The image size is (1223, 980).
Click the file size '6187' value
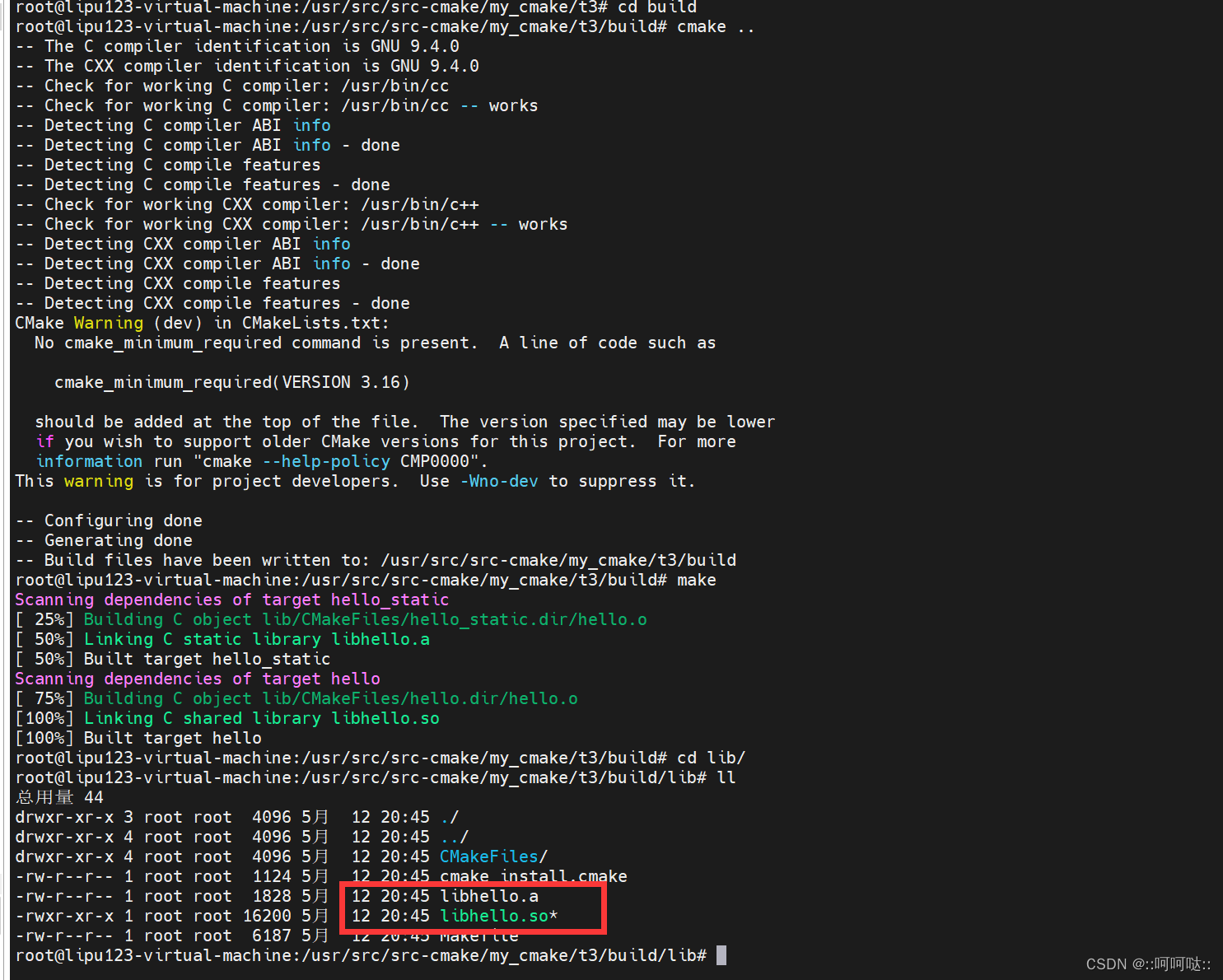point(272,936)
